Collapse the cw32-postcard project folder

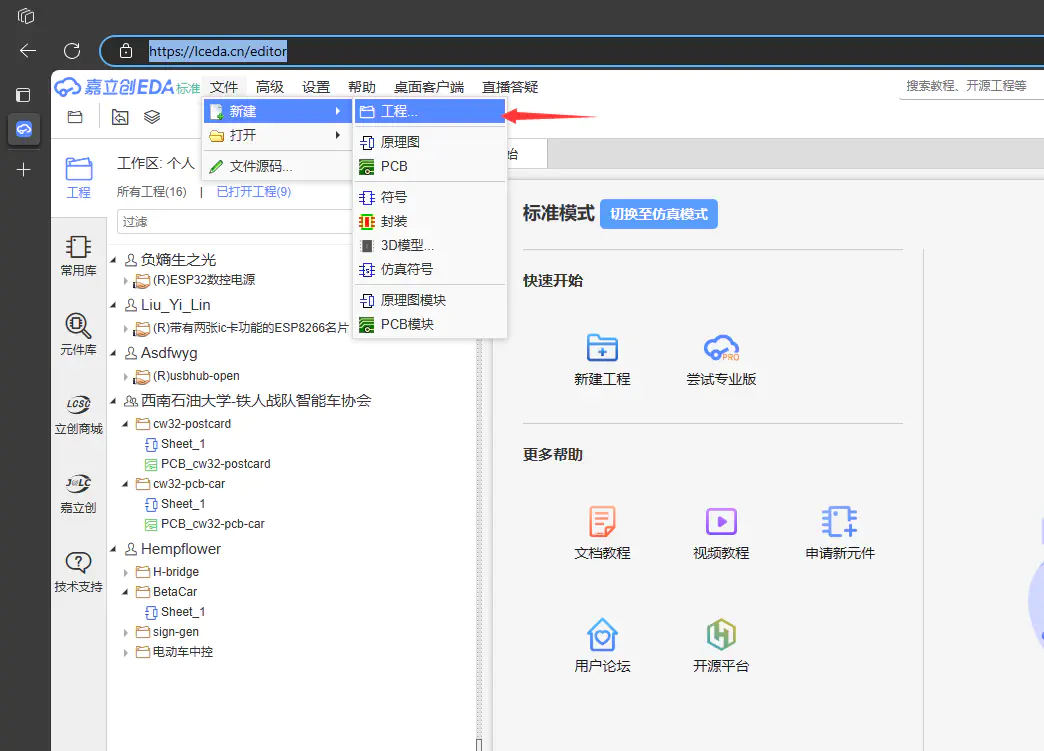tap(126, 424)
